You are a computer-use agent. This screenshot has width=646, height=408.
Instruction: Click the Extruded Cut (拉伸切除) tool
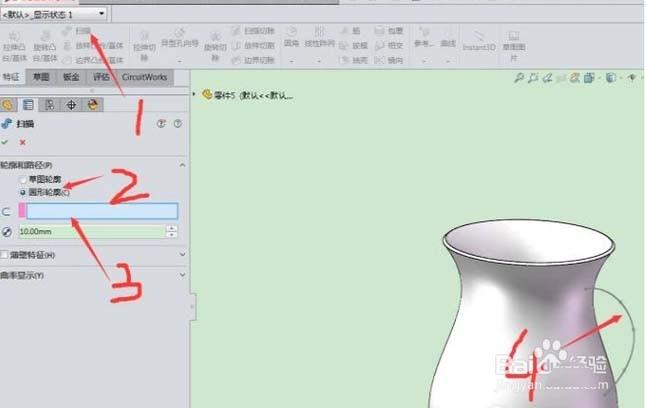pyautogui.click(x=144, y=47)
